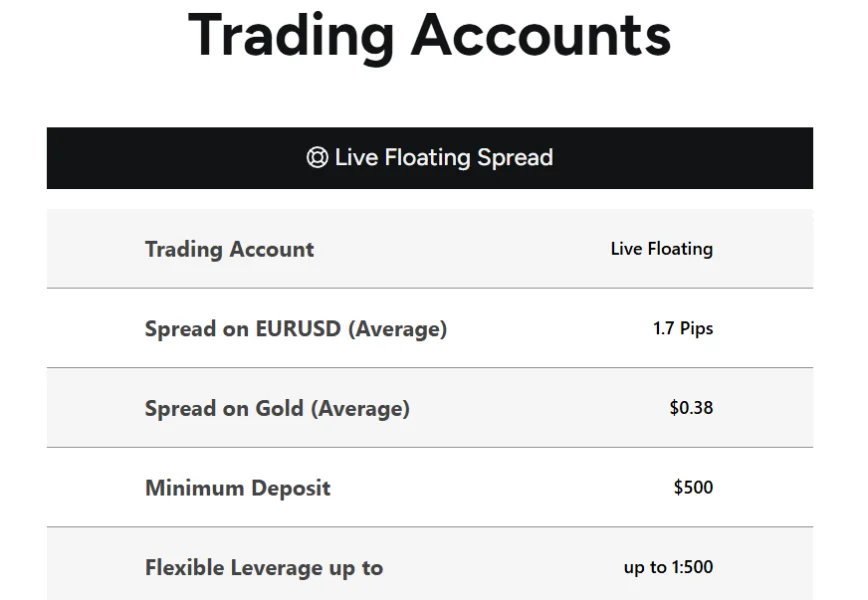Click the lifebuoy icon beside Live Floating Spread

point(317,158)
